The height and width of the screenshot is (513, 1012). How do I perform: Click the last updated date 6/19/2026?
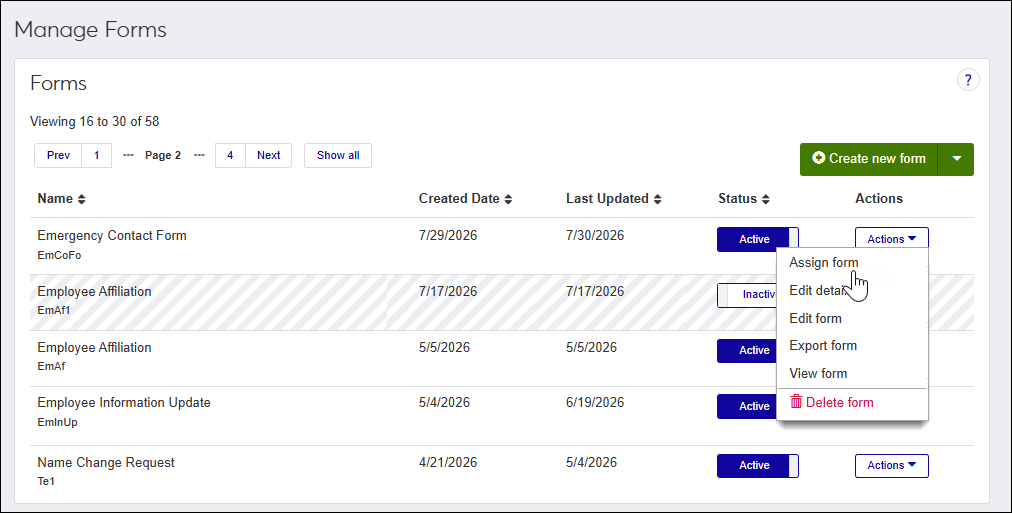click(595, 403)
